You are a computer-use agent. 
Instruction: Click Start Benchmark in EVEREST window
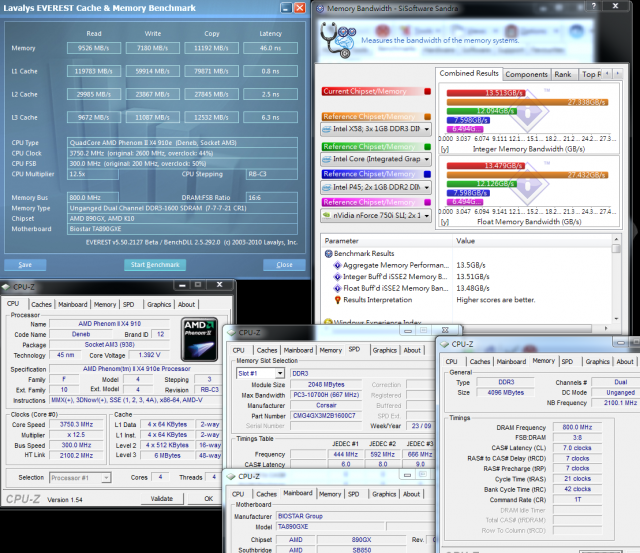click(155, 265)
